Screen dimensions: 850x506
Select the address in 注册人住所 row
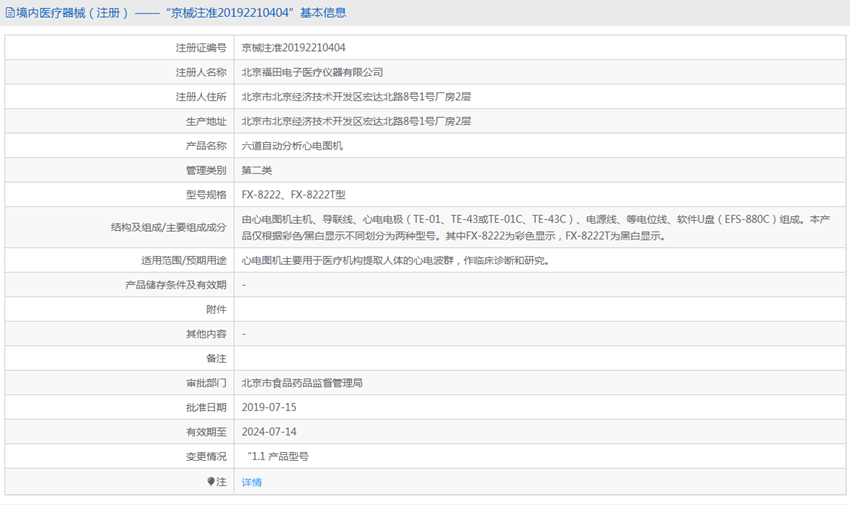(356, 97)
